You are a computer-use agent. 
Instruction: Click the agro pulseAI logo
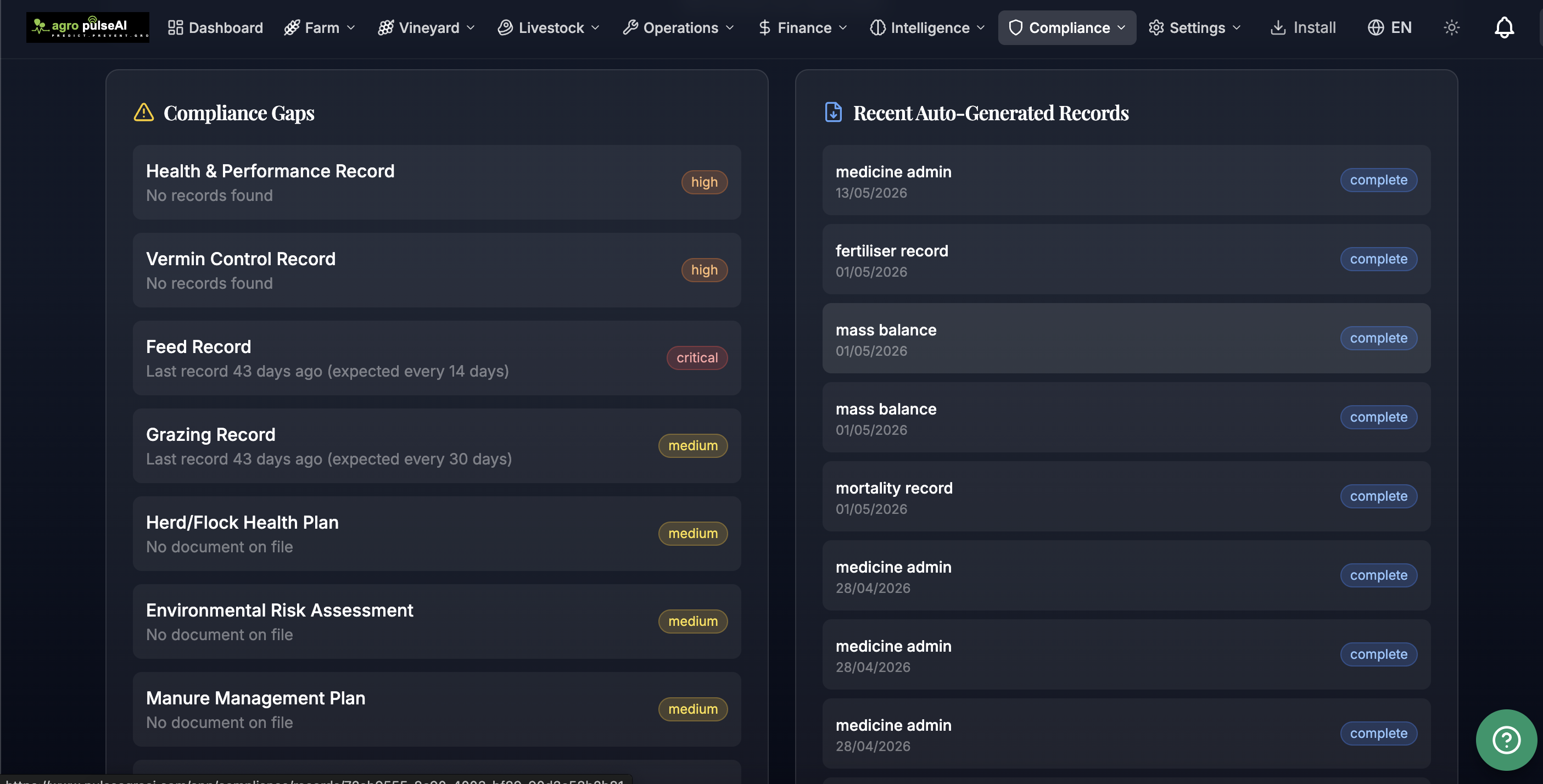click(x=87, y=27)
